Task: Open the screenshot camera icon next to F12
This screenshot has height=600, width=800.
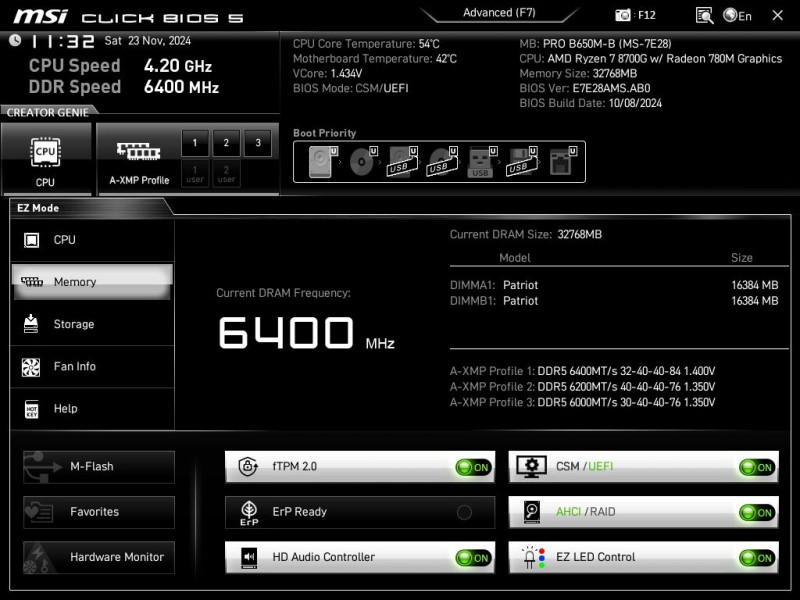Action: click(x=622, y=15)
